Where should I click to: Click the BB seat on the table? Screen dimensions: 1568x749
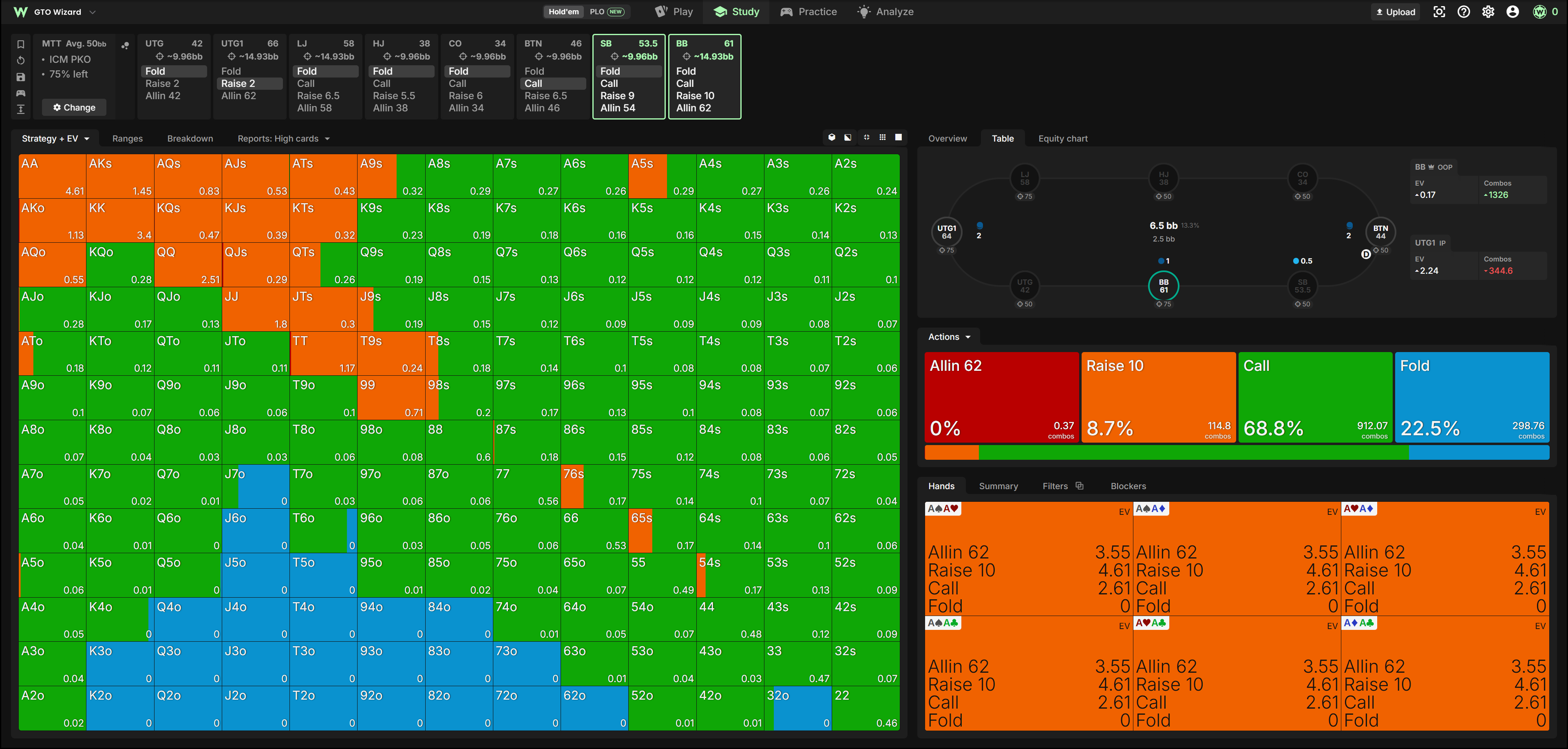(1163, 286)
